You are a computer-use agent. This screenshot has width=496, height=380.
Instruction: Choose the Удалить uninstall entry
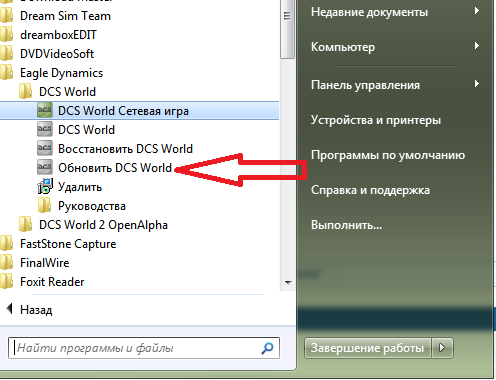click(80, 187)
